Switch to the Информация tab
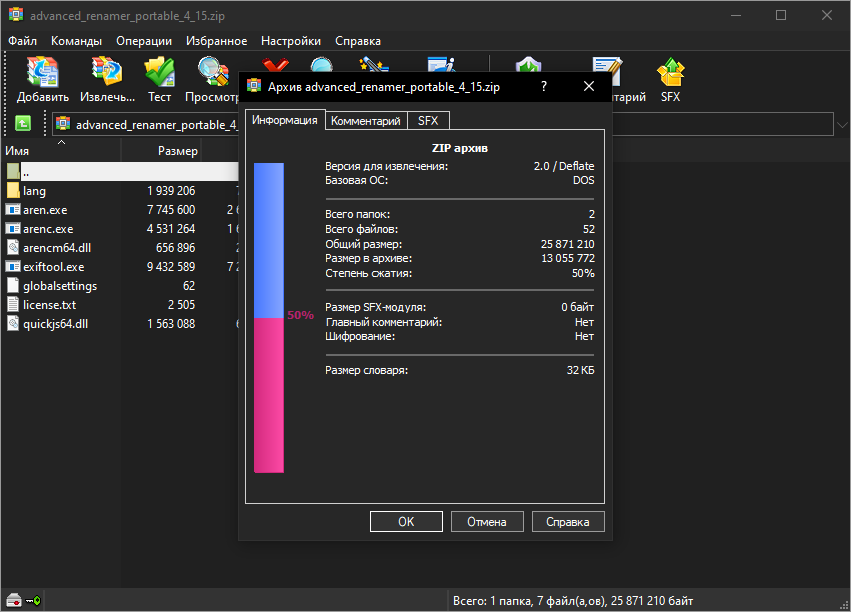Screen dimensions: 851x612 click(284, 120)
